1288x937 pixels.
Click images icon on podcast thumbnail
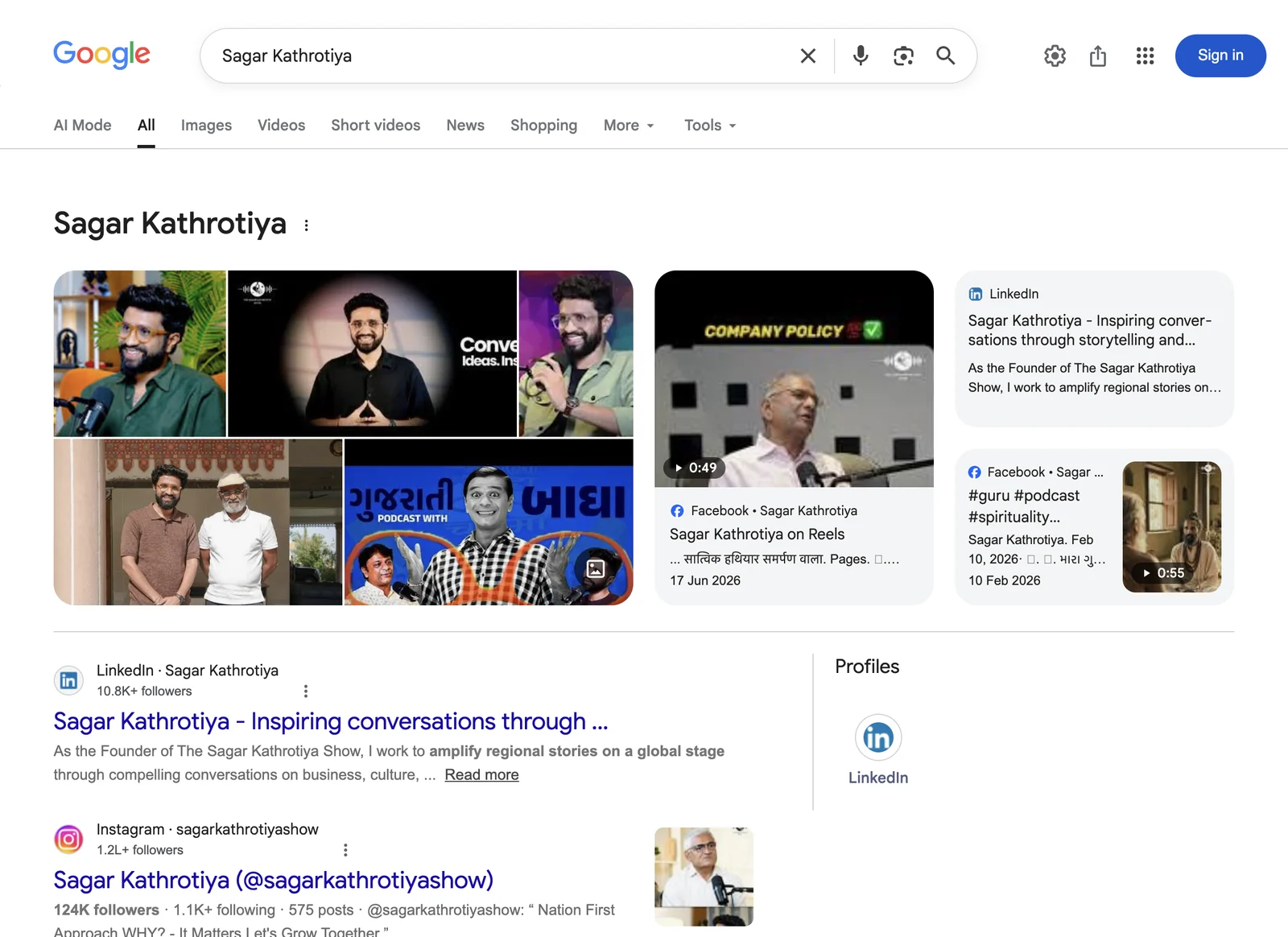(x=596, y=569)
